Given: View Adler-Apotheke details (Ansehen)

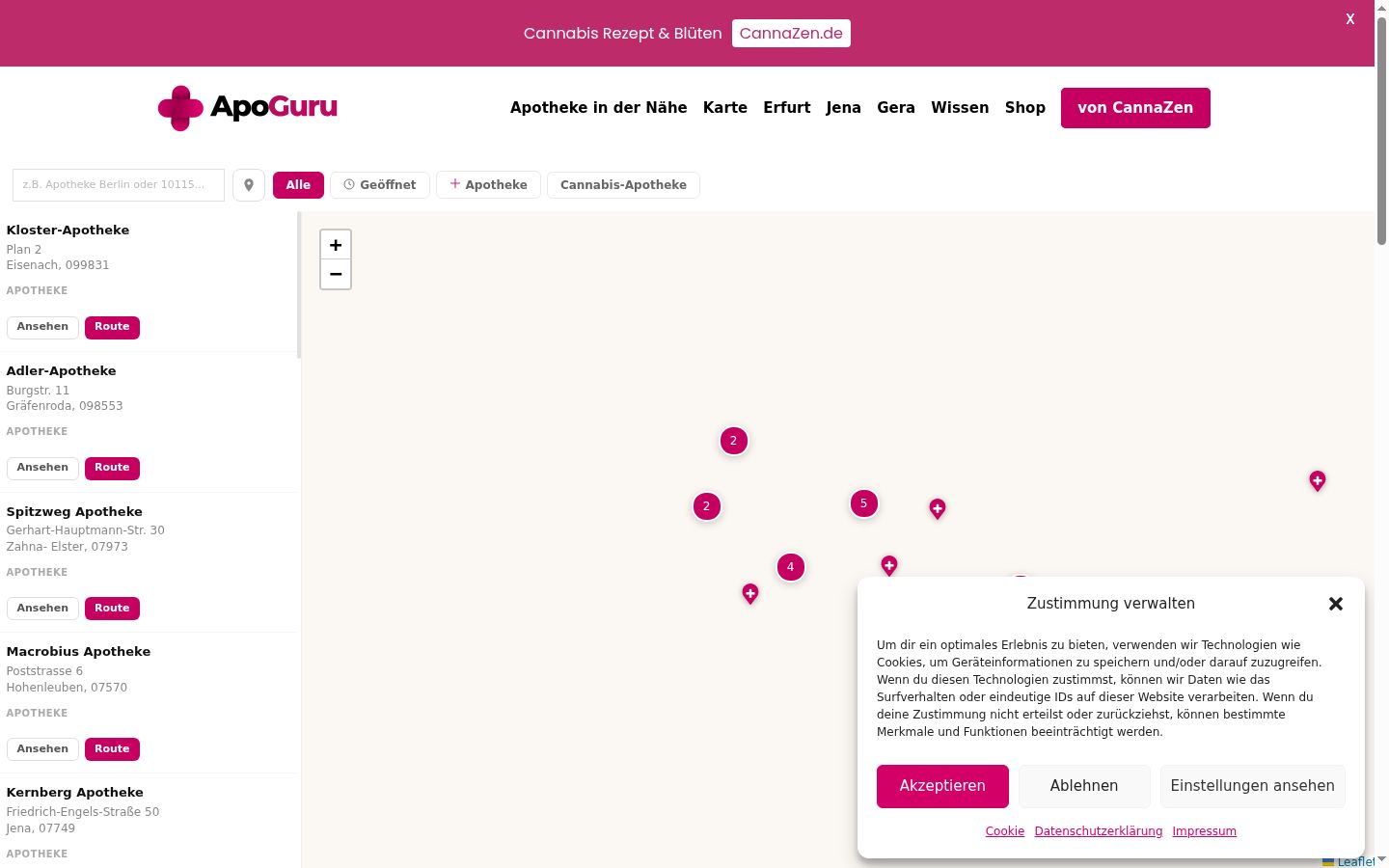Looking at the screenshot, I should [x=42, y=468].
